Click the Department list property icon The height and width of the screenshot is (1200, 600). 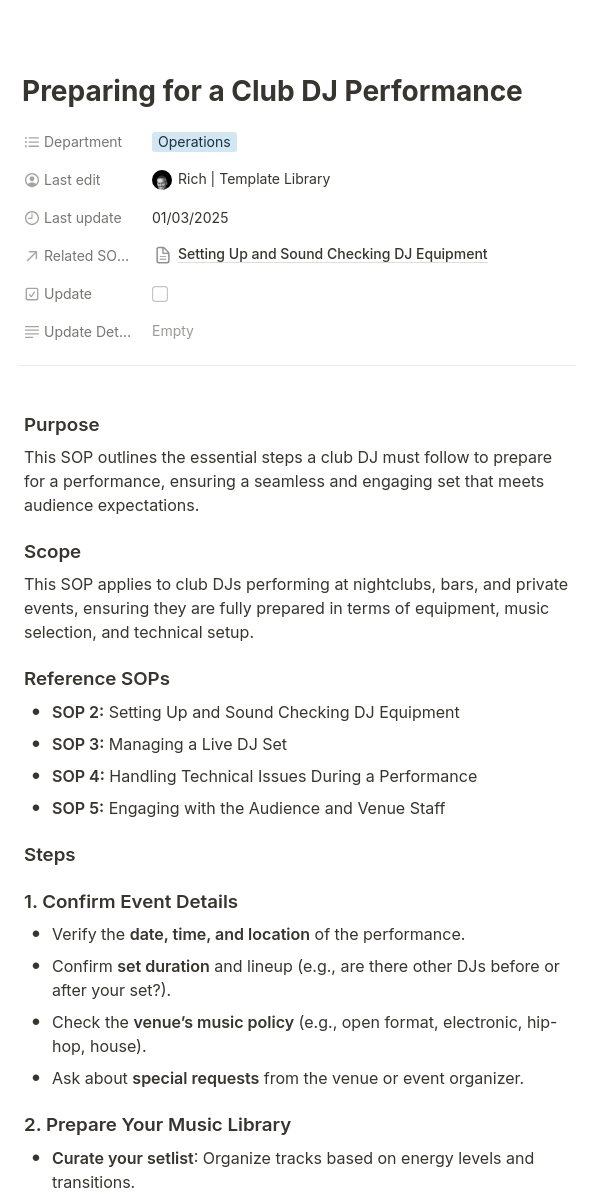32,142
